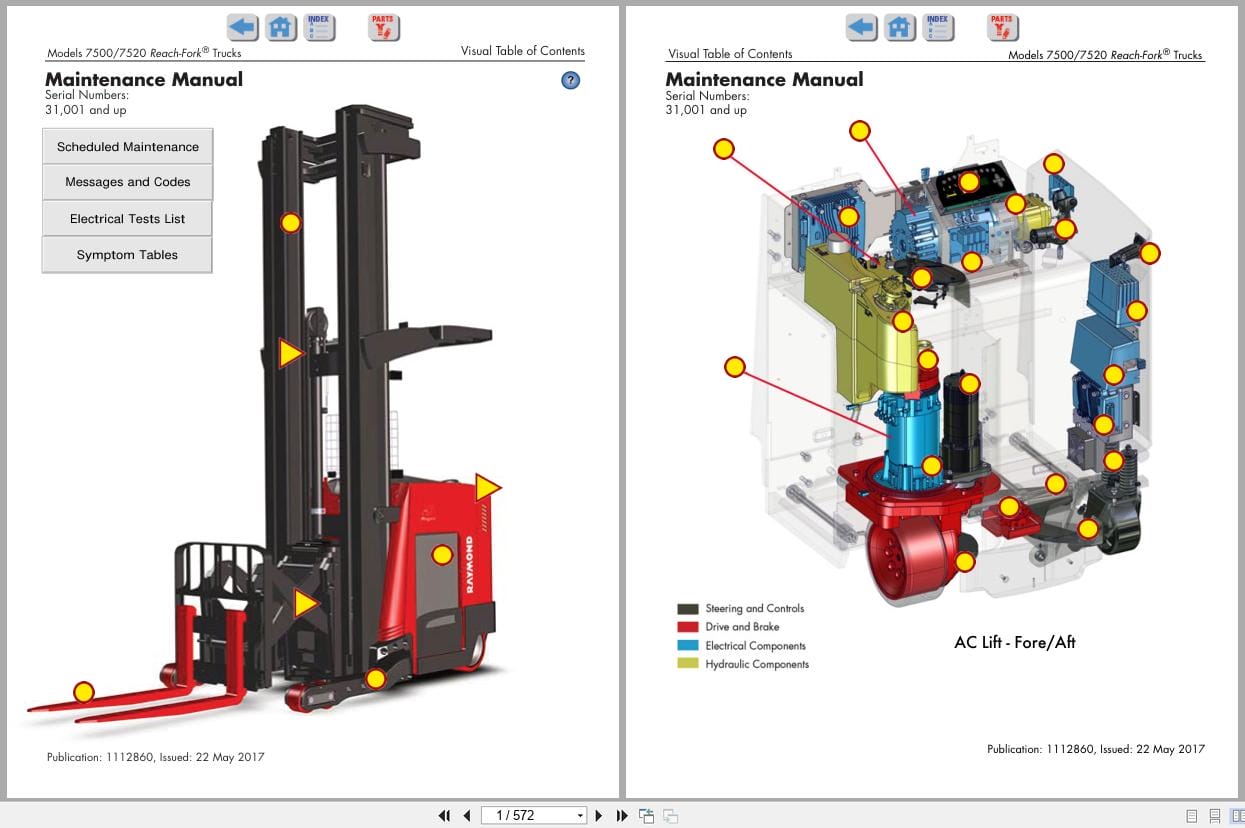Image resolution: width=1245 pixels, height=828 pixels.
Task: Open the Symptom Tables section
Action: click(127, 254)
